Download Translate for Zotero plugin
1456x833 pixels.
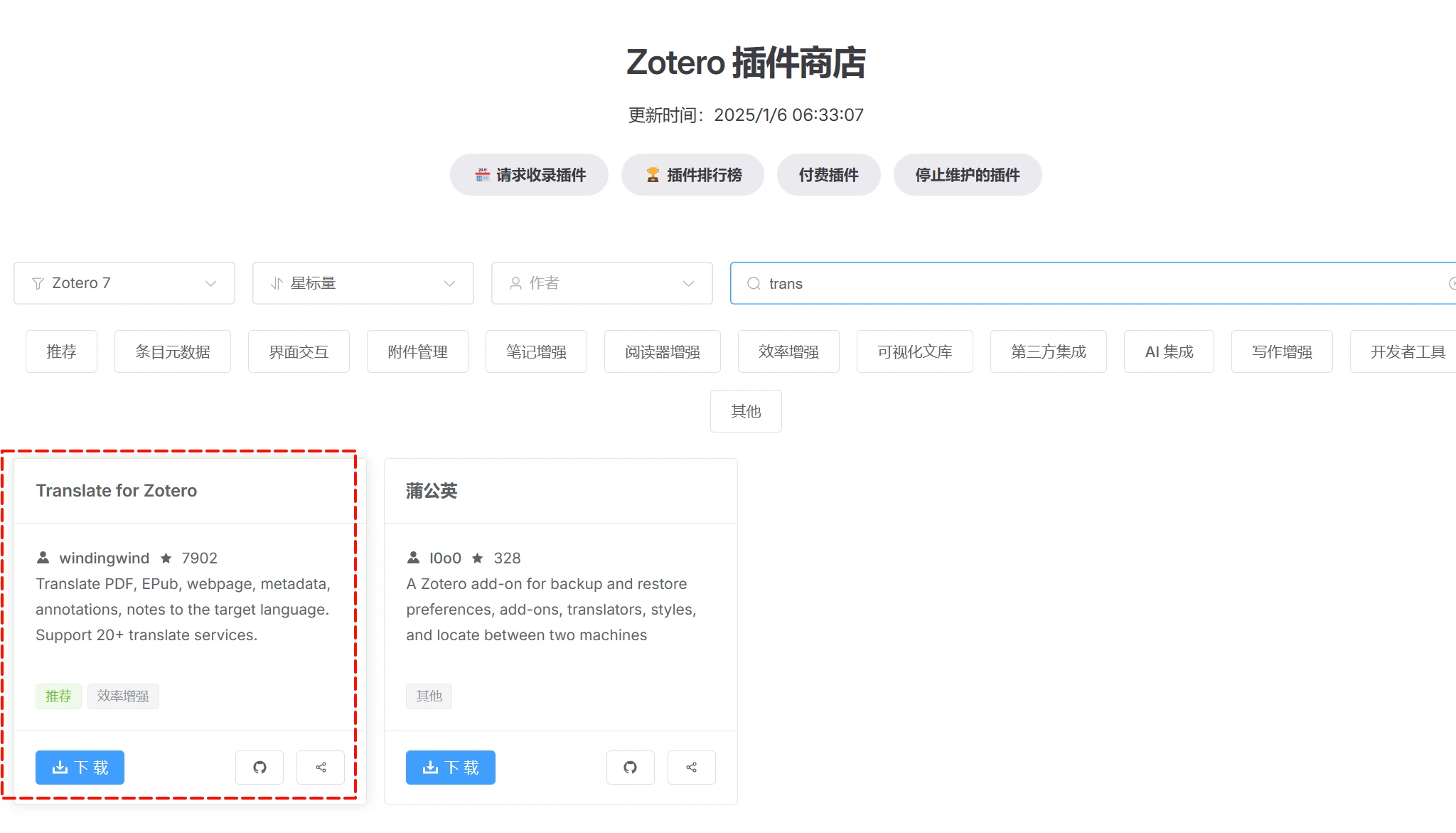pyautogui.click(x=80, y=768)
